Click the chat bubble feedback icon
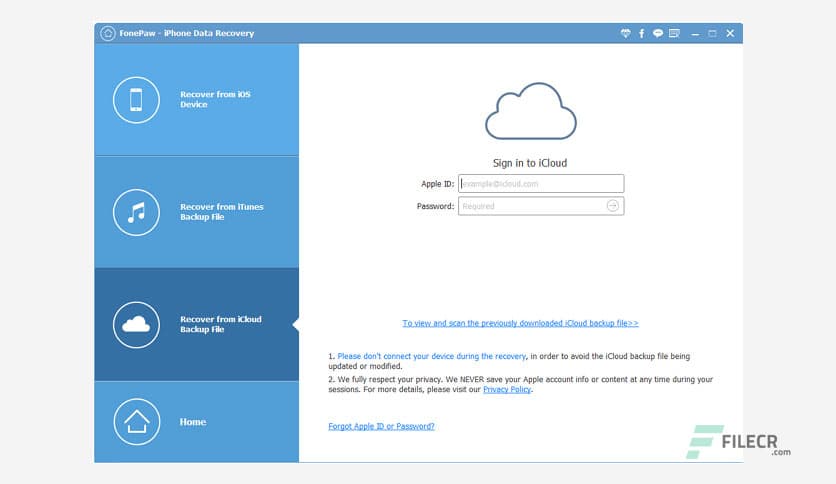 pyautogui.click(x=657, y=33)
